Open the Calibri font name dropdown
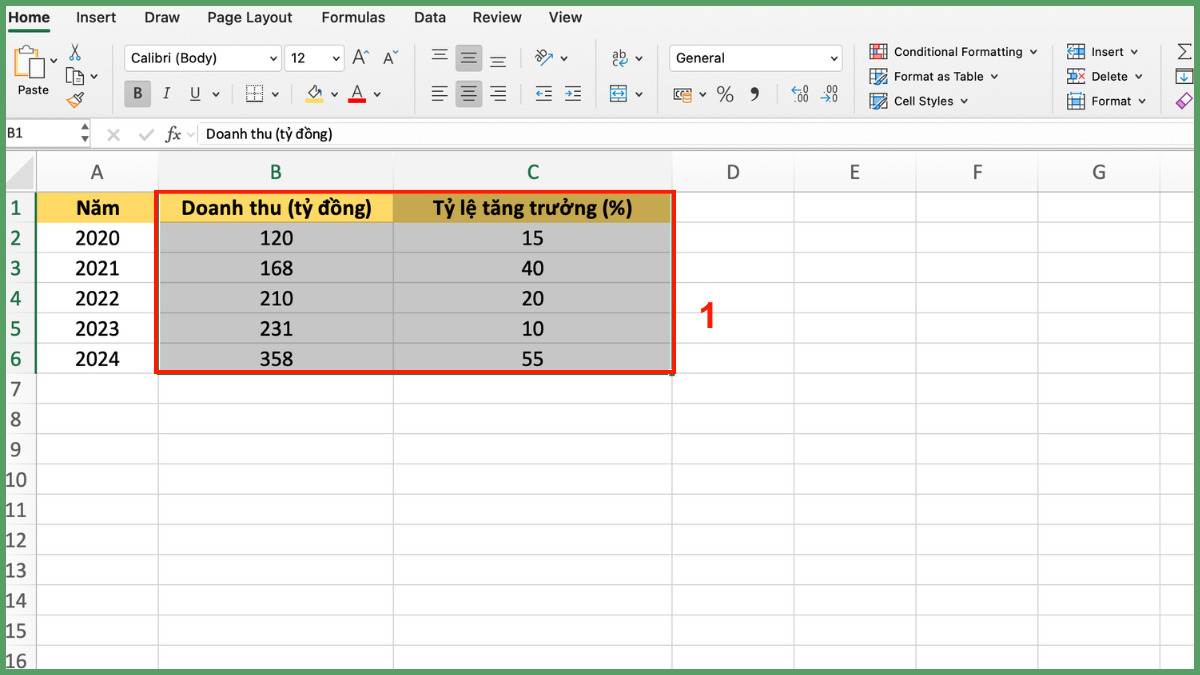This screenshot has width=1200, height=675. tap(273, 59)
